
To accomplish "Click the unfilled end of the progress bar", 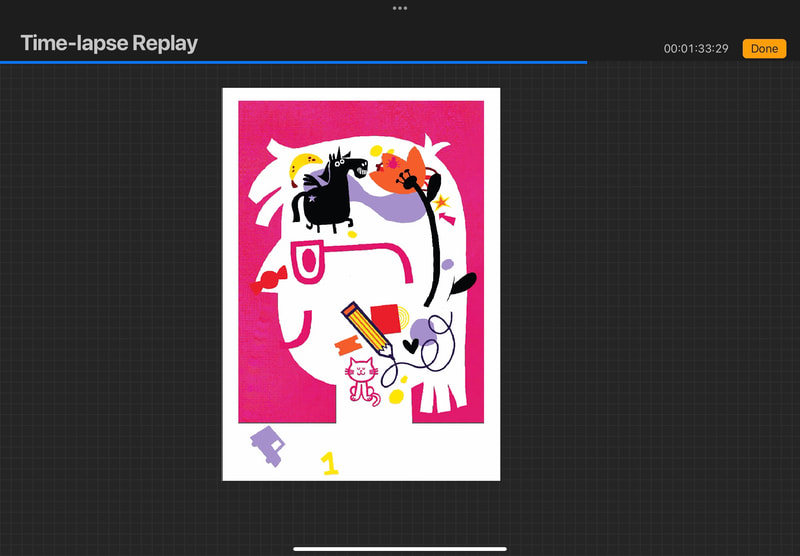I will click(692, 62).
